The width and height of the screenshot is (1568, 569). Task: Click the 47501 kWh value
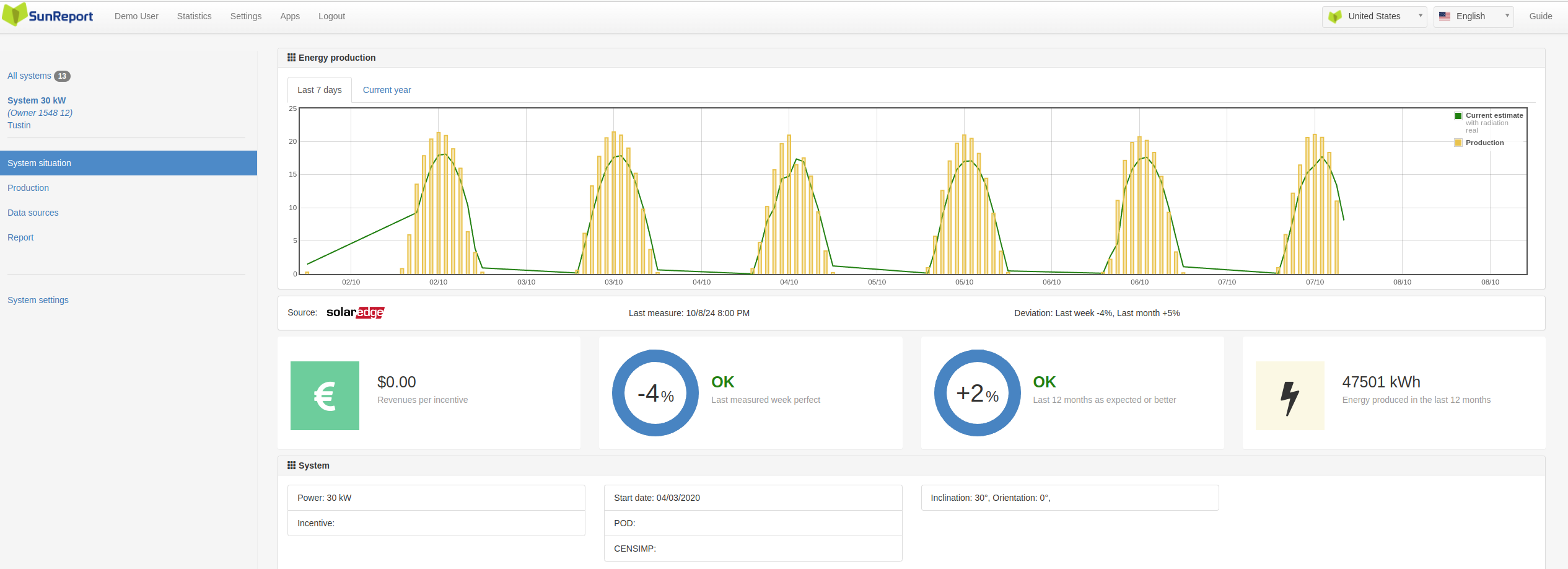pos(1381,382)
